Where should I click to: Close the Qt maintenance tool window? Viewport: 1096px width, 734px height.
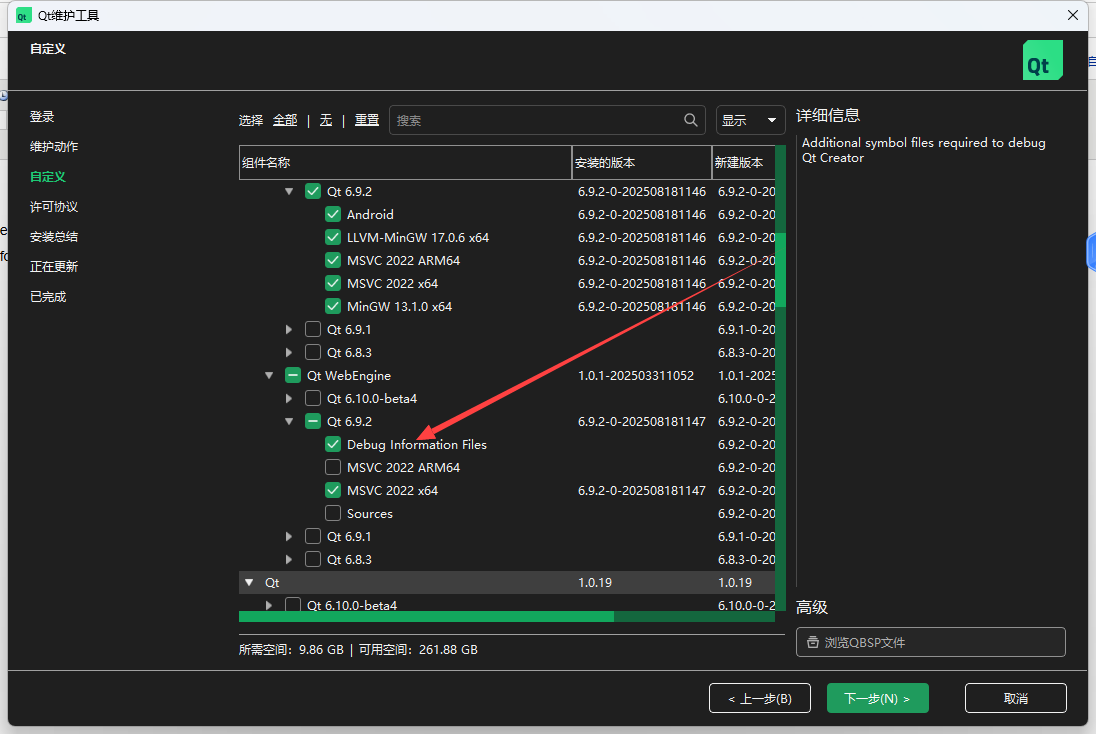[x=1073, y=15]
